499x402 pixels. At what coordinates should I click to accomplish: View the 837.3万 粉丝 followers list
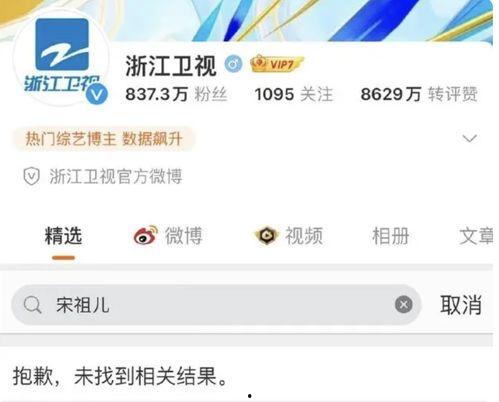(x=176, y=94)
